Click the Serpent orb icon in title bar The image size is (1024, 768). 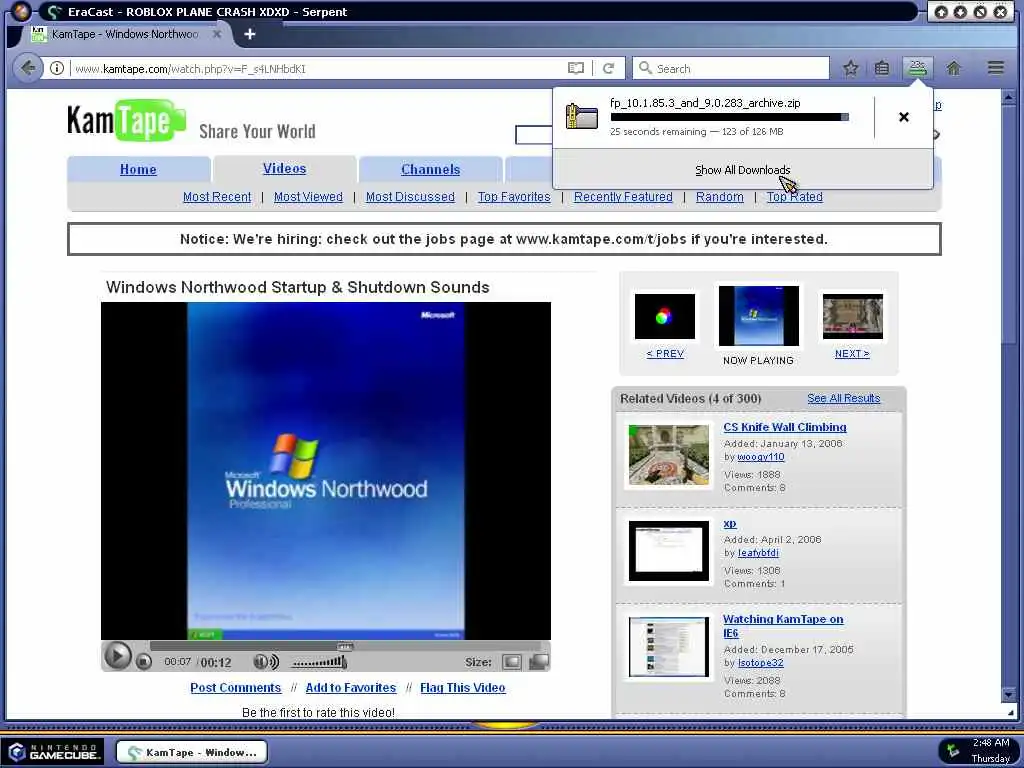[x=20, y=12]
